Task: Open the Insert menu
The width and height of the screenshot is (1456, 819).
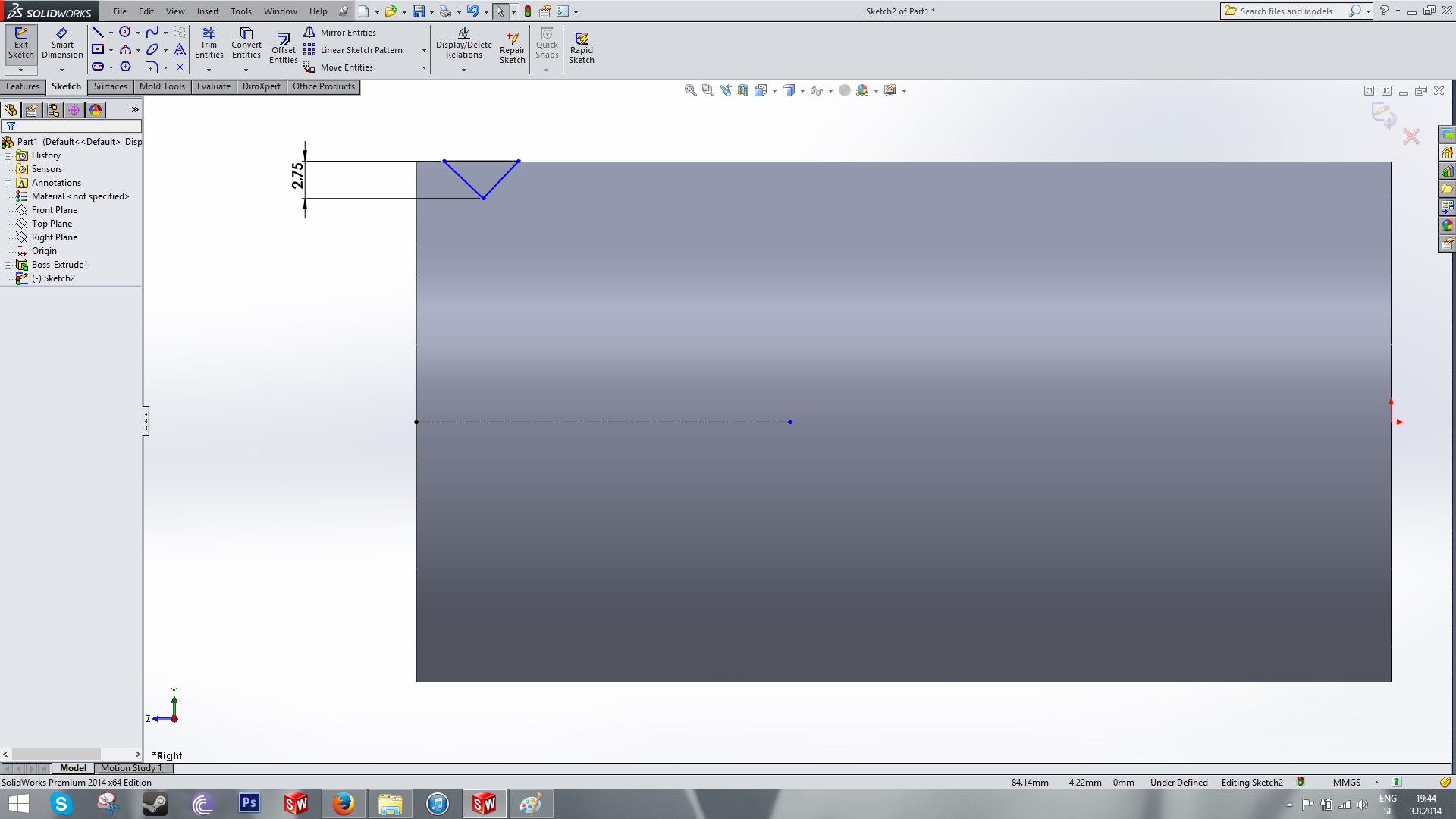Action: click(x=208, y=11)
